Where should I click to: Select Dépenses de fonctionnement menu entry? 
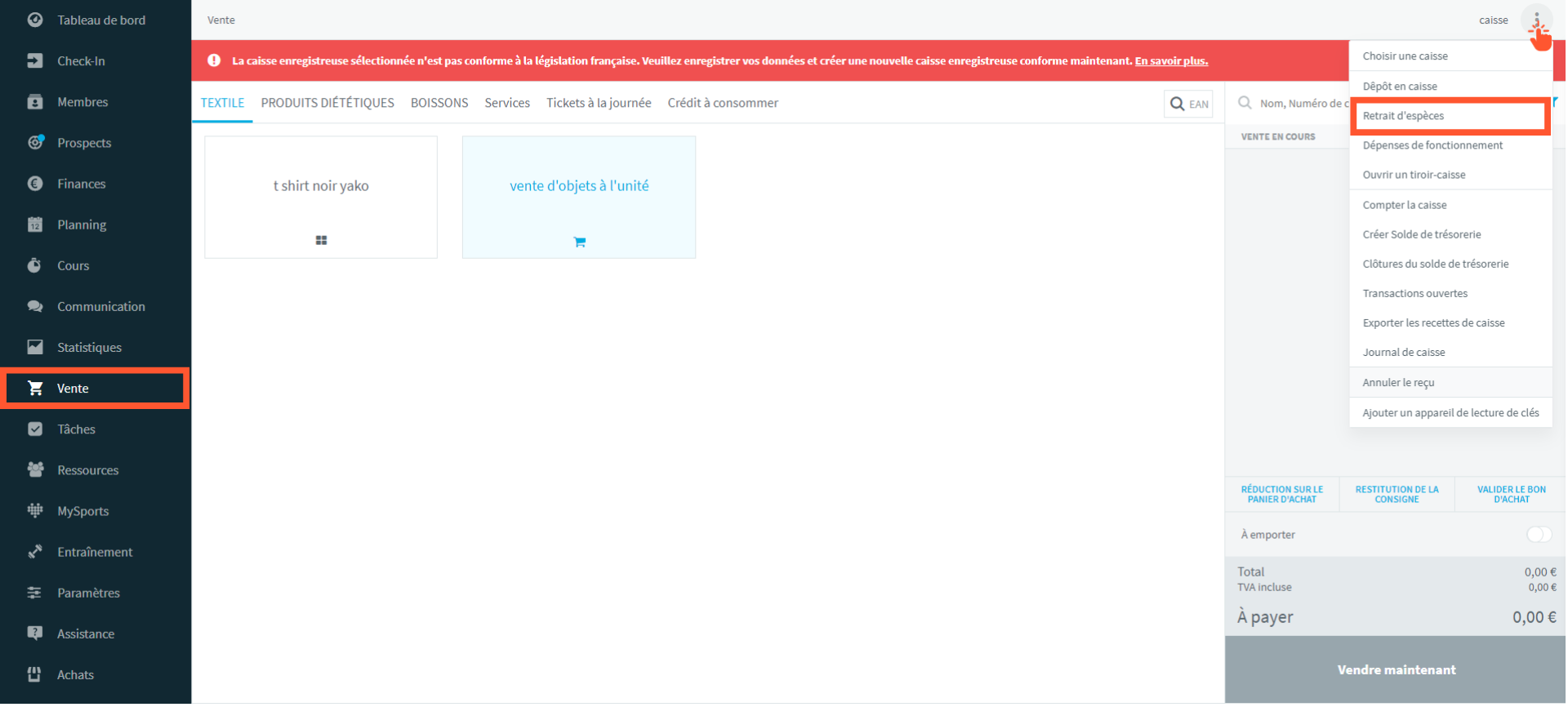(1450, 145)
